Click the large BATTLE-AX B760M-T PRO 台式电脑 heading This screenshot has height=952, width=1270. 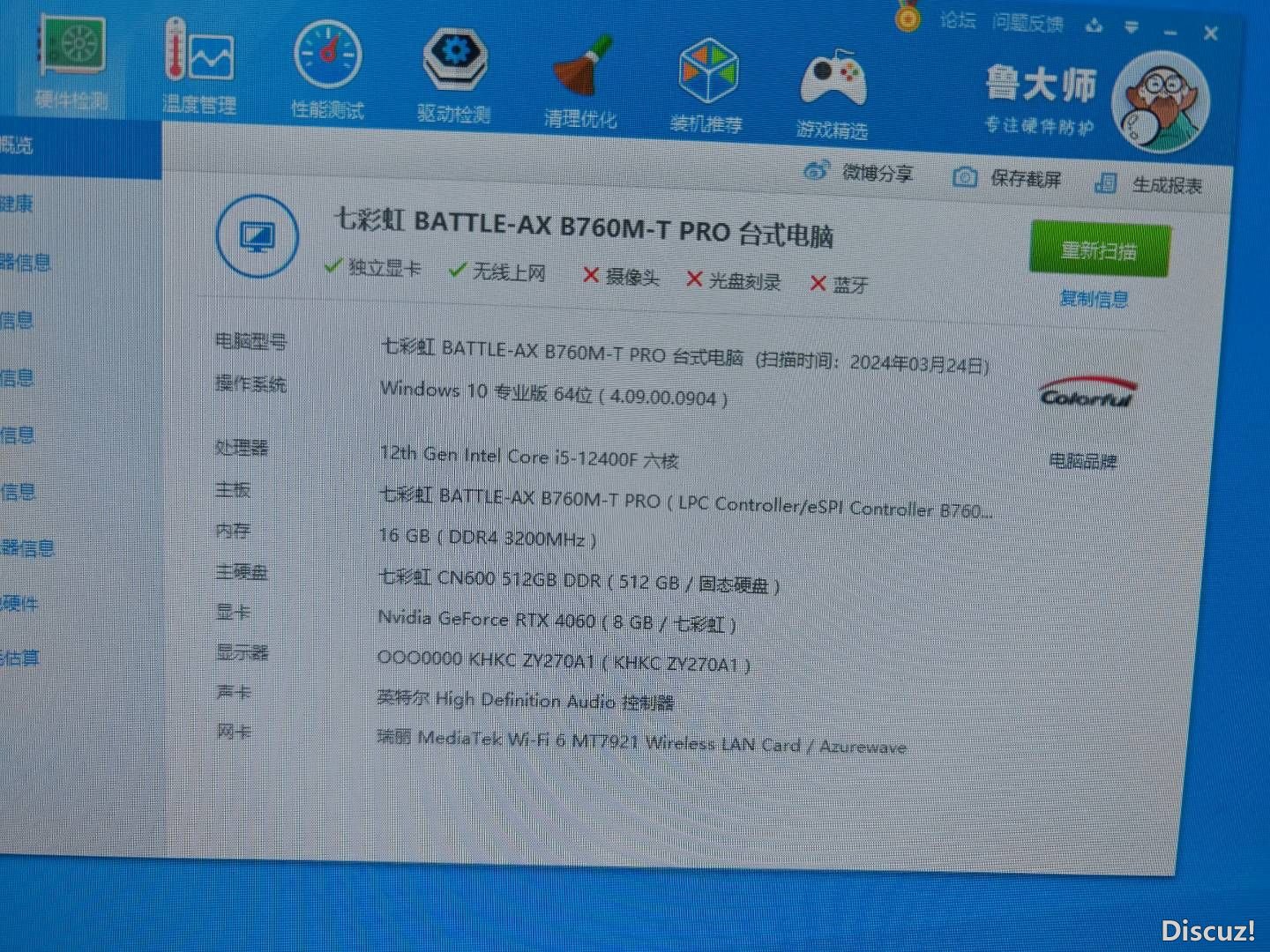(x=583, y=227)
